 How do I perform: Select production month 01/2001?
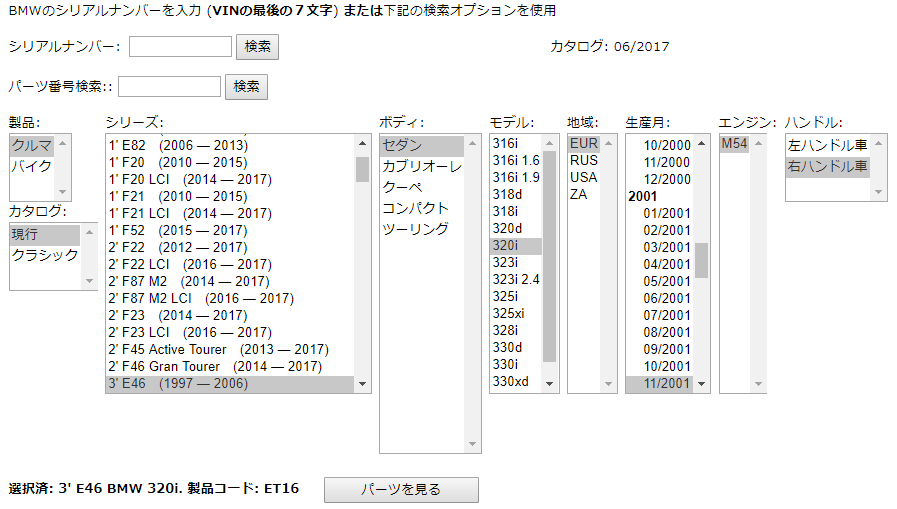pos(660,213)
